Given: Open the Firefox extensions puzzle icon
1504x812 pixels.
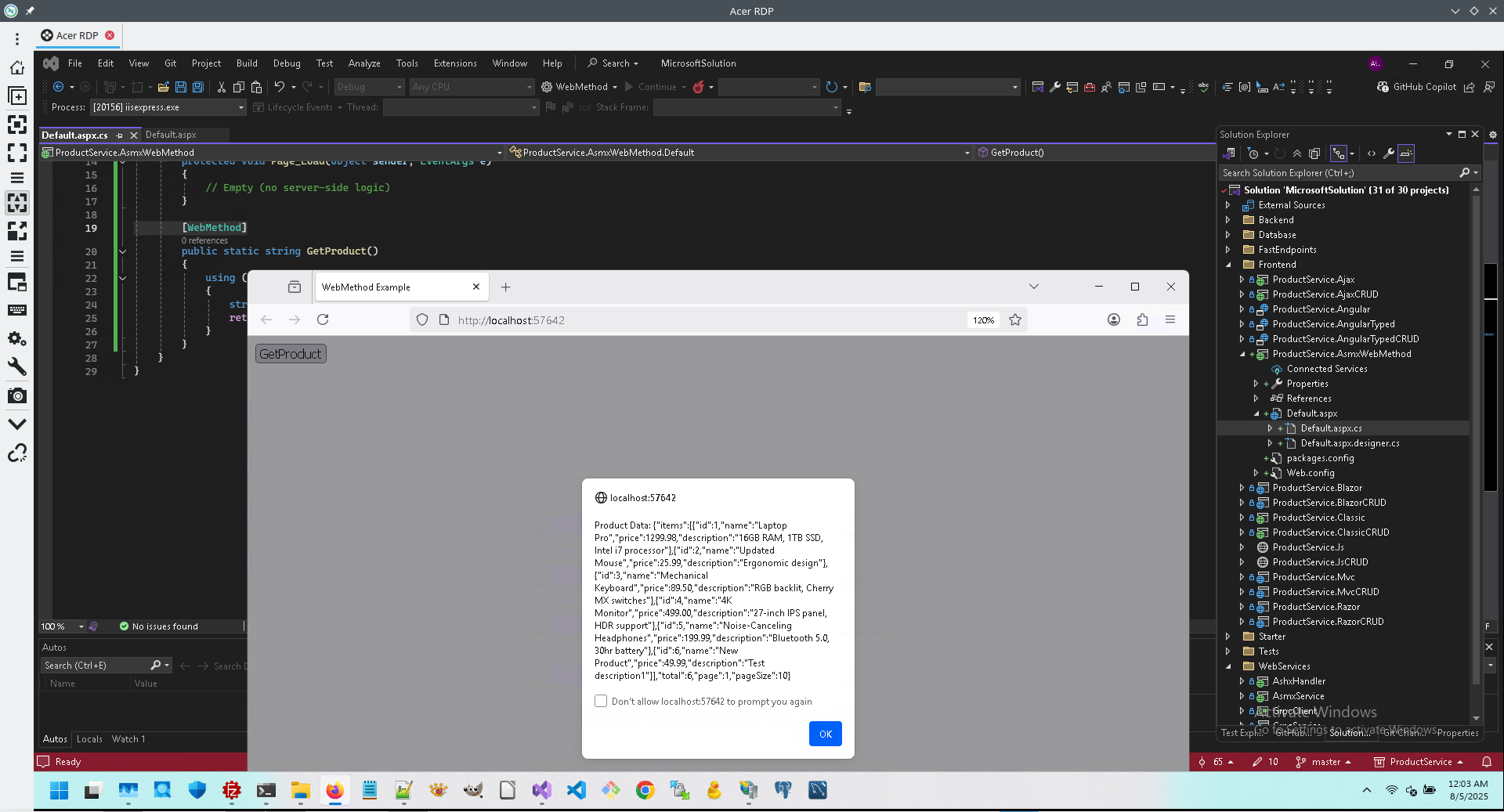Looking at the screenshot, I should (1142, 319).
